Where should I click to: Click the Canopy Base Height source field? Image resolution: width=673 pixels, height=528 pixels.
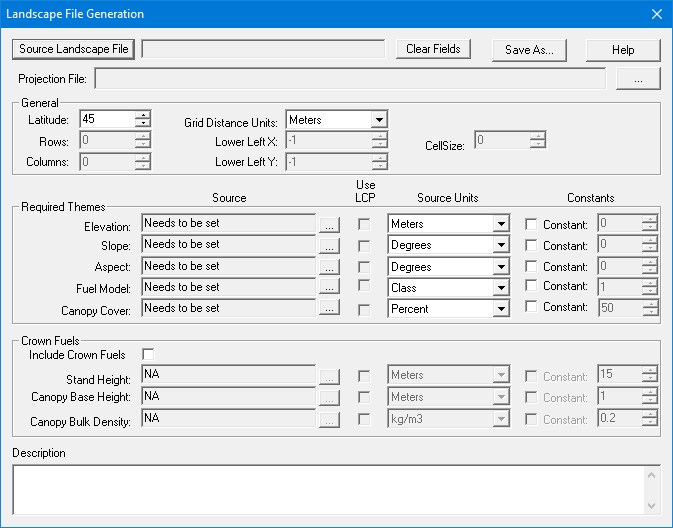(x=228, y=396)
